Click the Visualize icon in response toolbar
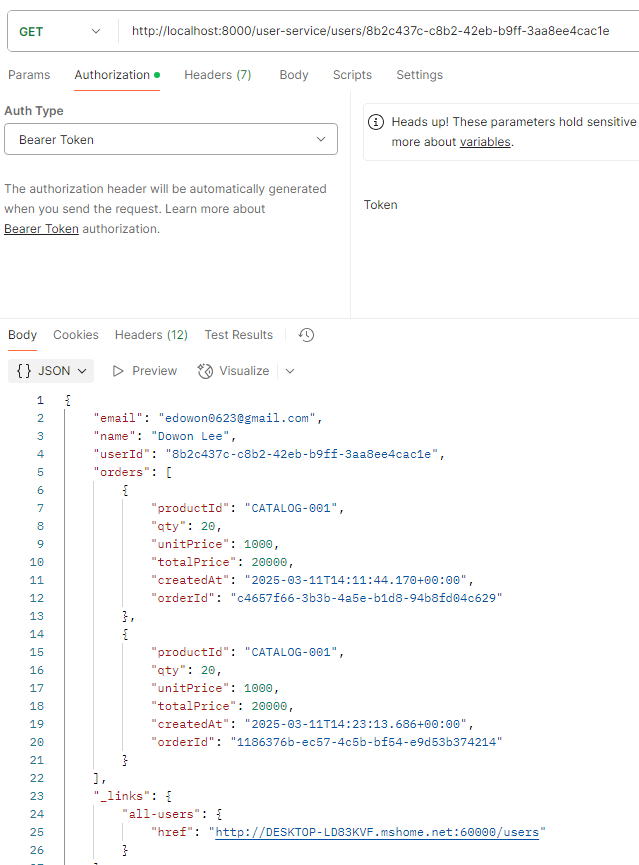This screenshot has height=865, width=639. pyautogui.click(x=206, y=371)
